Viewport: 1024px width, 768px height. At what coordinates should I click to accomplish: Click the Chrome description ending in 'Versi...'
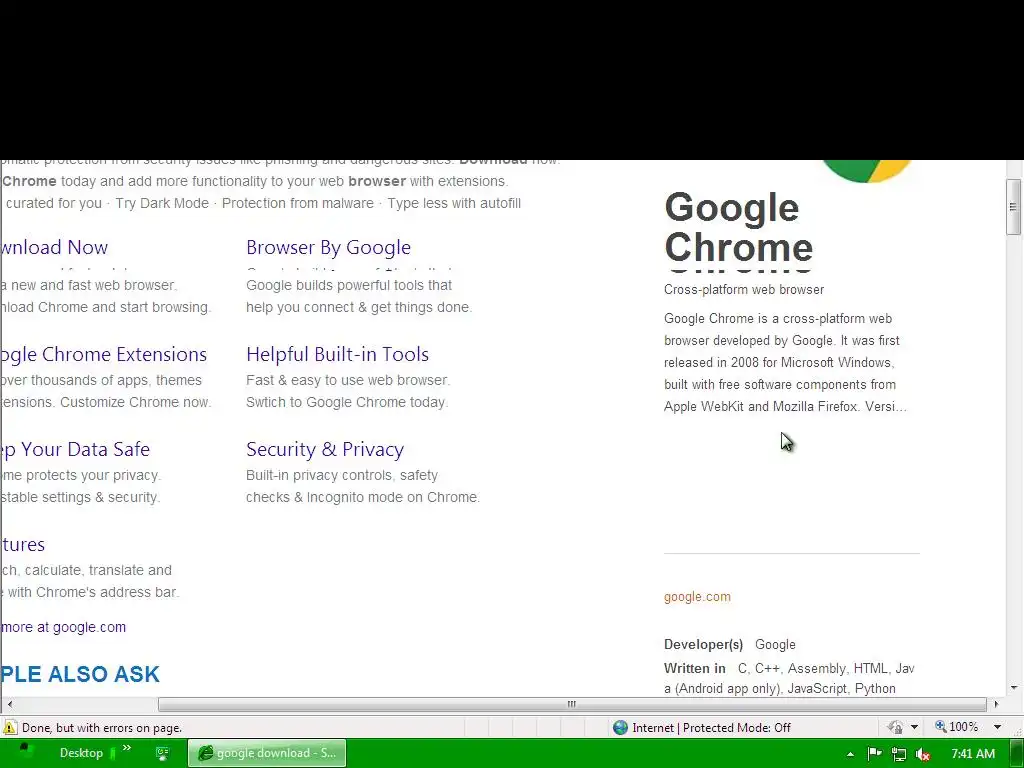click(x=785, y=362)
